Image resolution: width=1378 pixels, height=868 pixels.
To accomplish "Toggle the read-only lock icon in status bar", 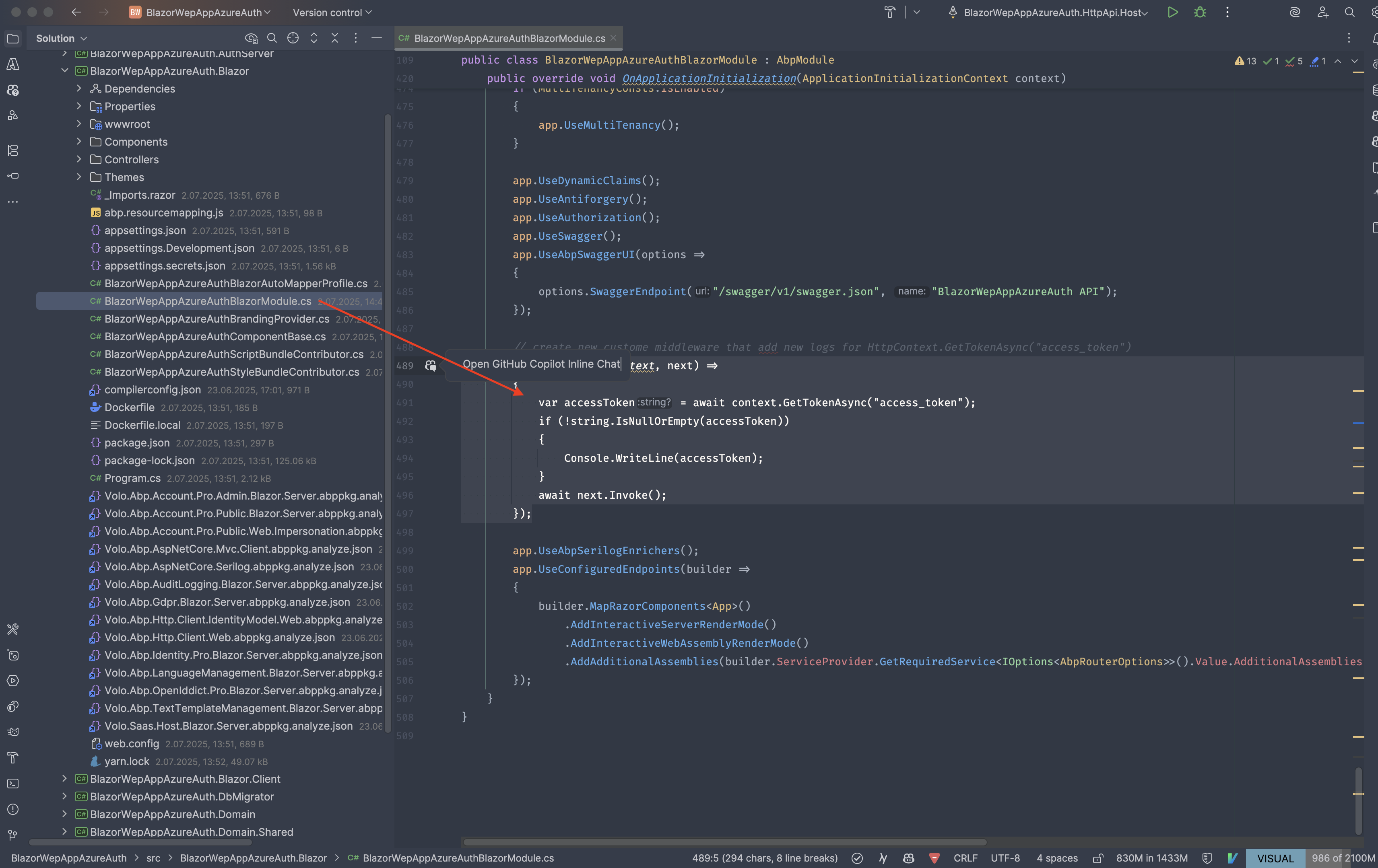I will coord(1097,858).
